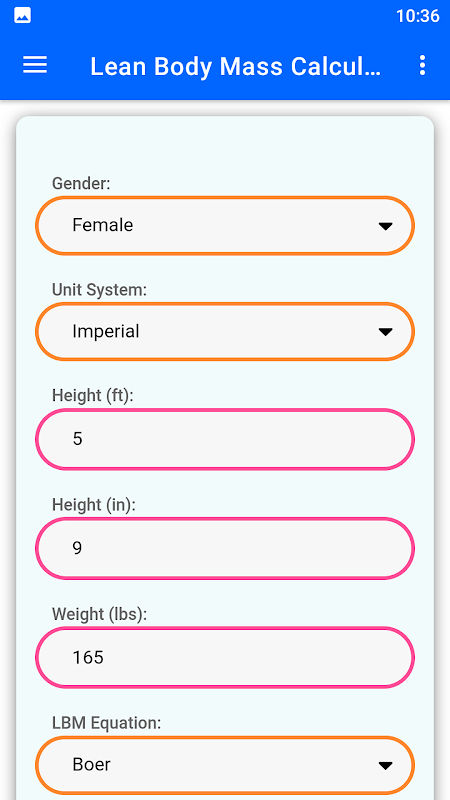
Task: Click the "LBM Equation:" label
Action: [x=107, y=723]
